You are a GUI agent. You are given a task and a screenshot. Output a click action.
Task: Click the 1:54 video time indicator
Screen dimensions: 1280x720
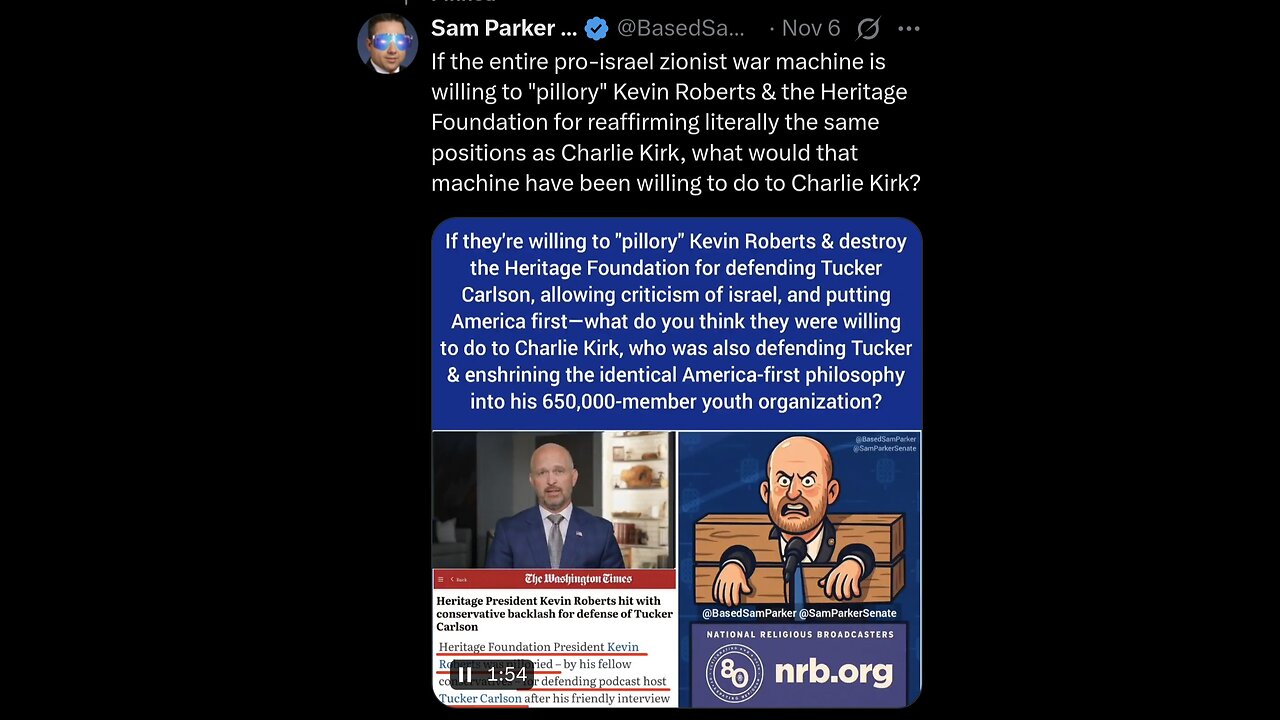[507, 674]
